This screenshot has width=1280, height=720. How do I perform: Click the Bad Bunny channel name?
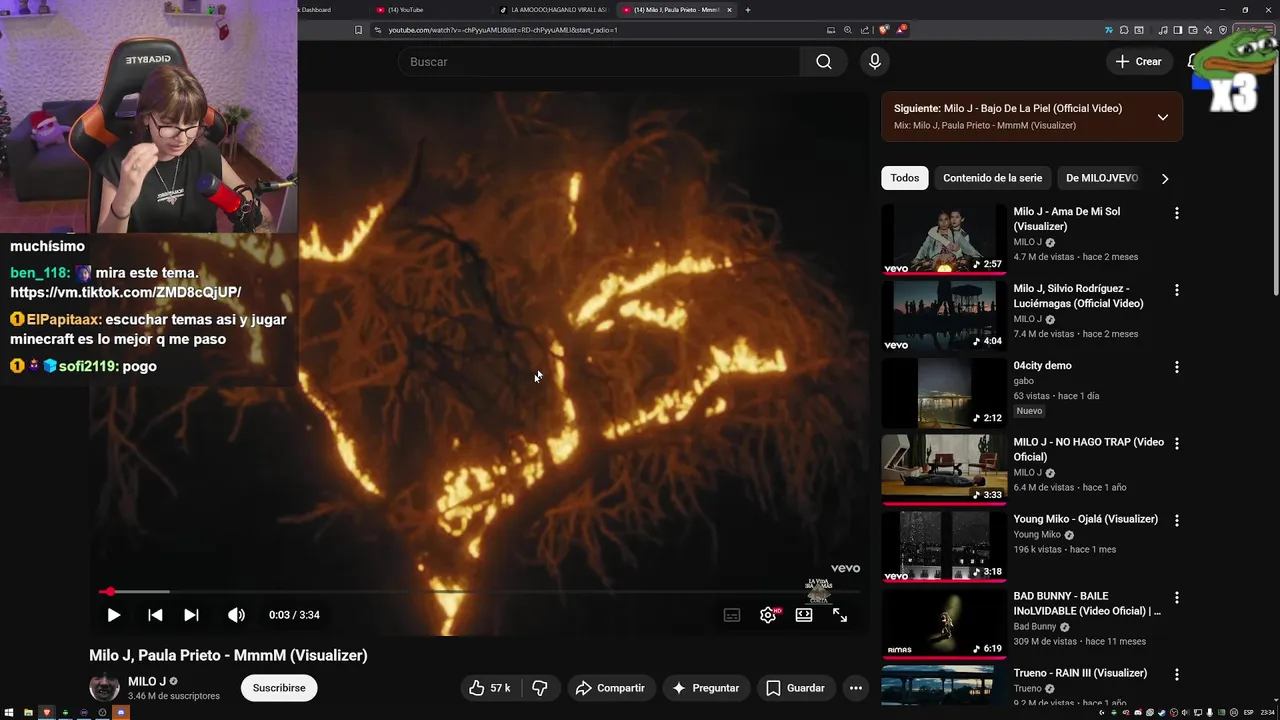tap(1036, 627)
